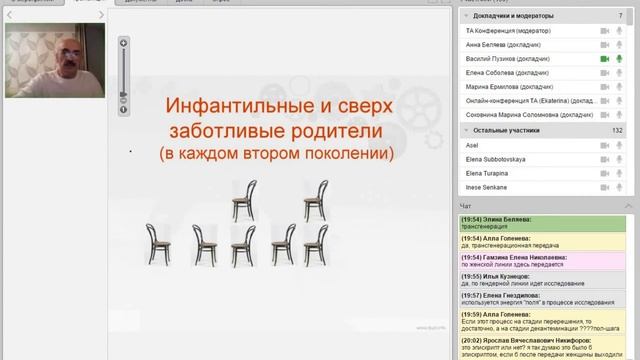Click microphone icon for Анна Беляева
The image size is (640, 360).
pyautogui.click(x=619, y=44)
